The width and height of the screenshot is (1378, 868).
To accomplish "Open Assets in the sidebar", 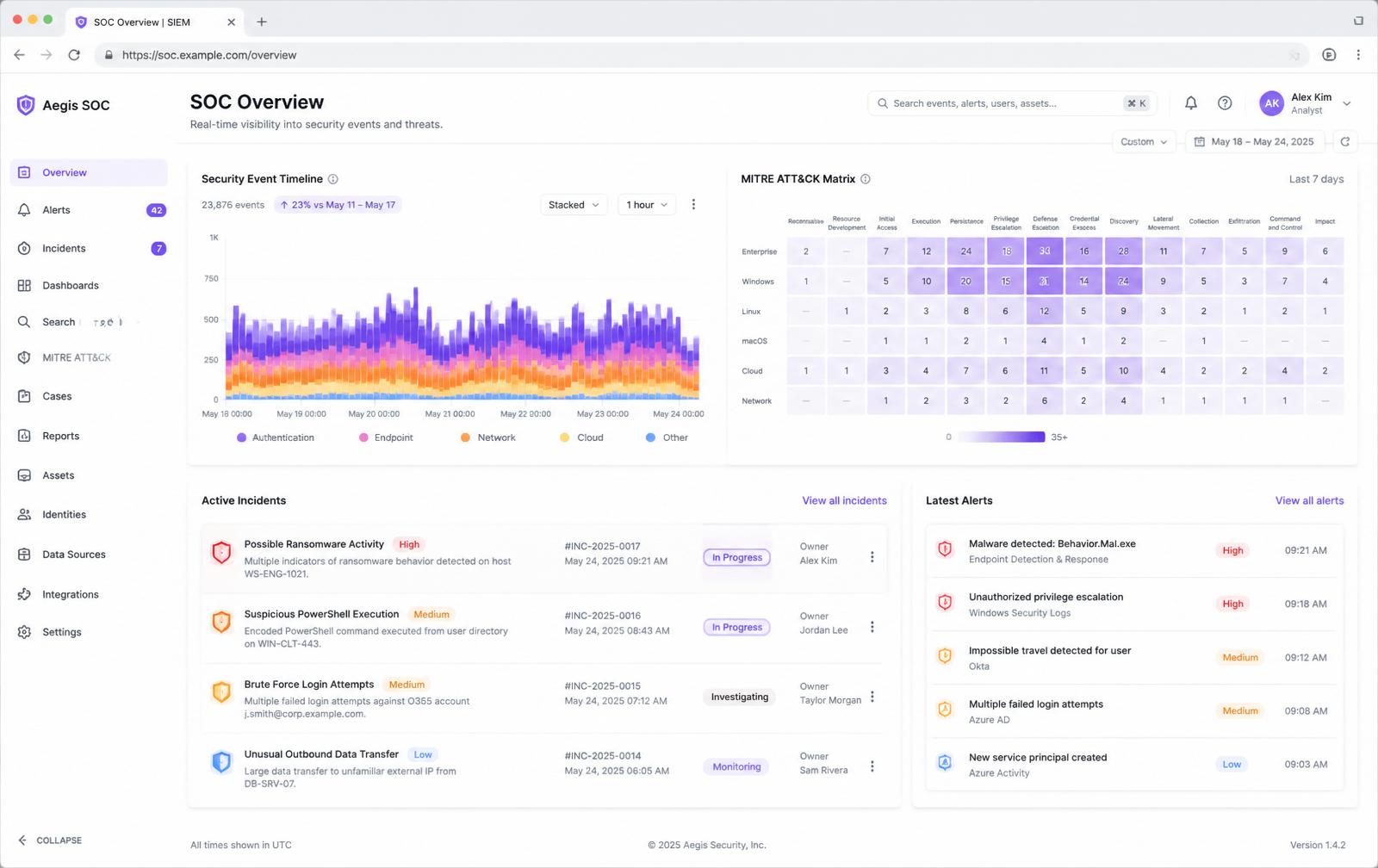I will point(89,475).
